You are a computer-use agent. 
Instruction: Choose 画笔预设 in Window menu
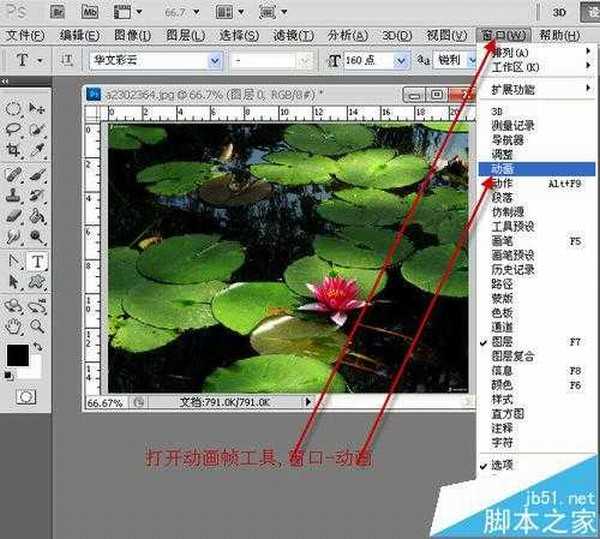point(536,255)
